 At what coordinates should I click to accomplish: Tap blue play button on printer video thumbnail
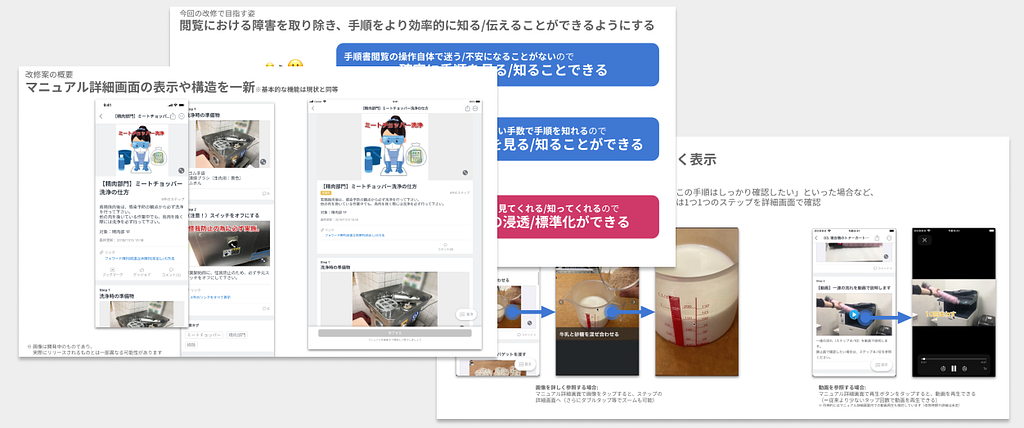854,314
